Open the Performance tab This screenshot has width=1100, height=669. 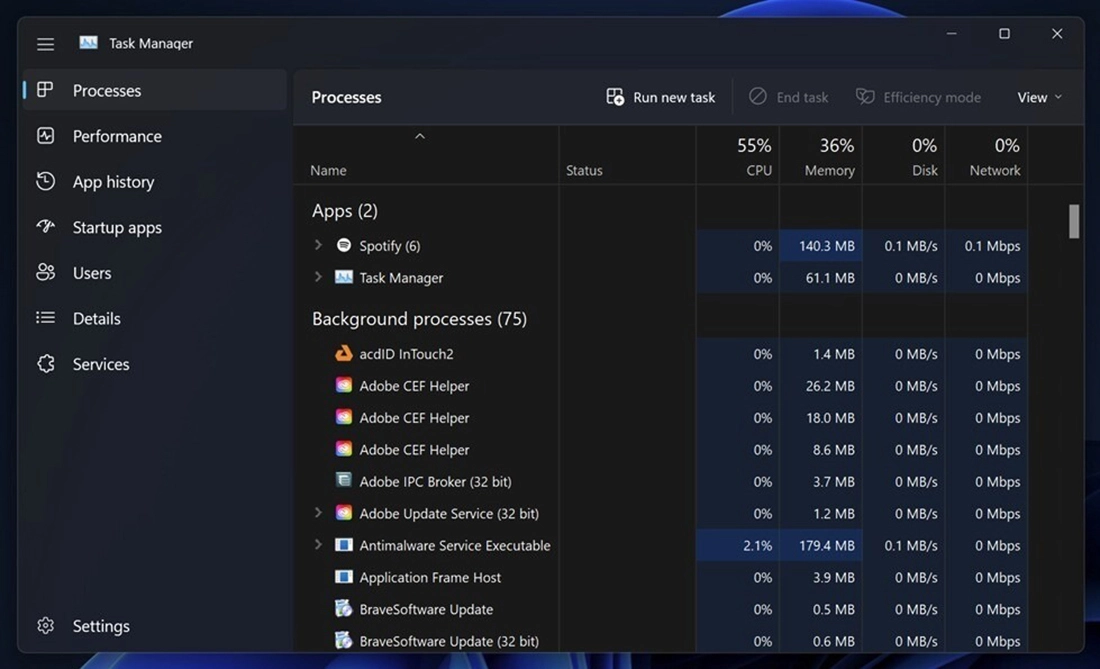click(x=155, y=136)
